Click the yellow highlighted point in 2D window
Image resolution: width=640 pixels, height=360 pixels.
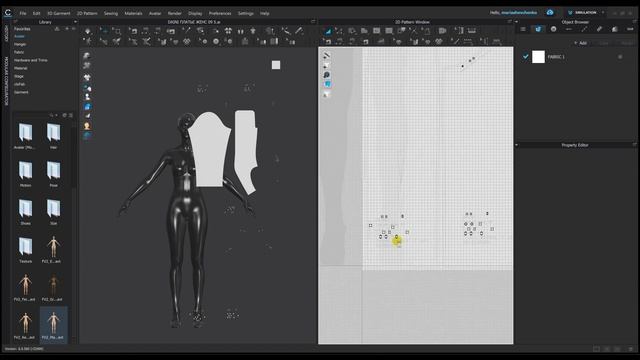[x=397, y=241]
